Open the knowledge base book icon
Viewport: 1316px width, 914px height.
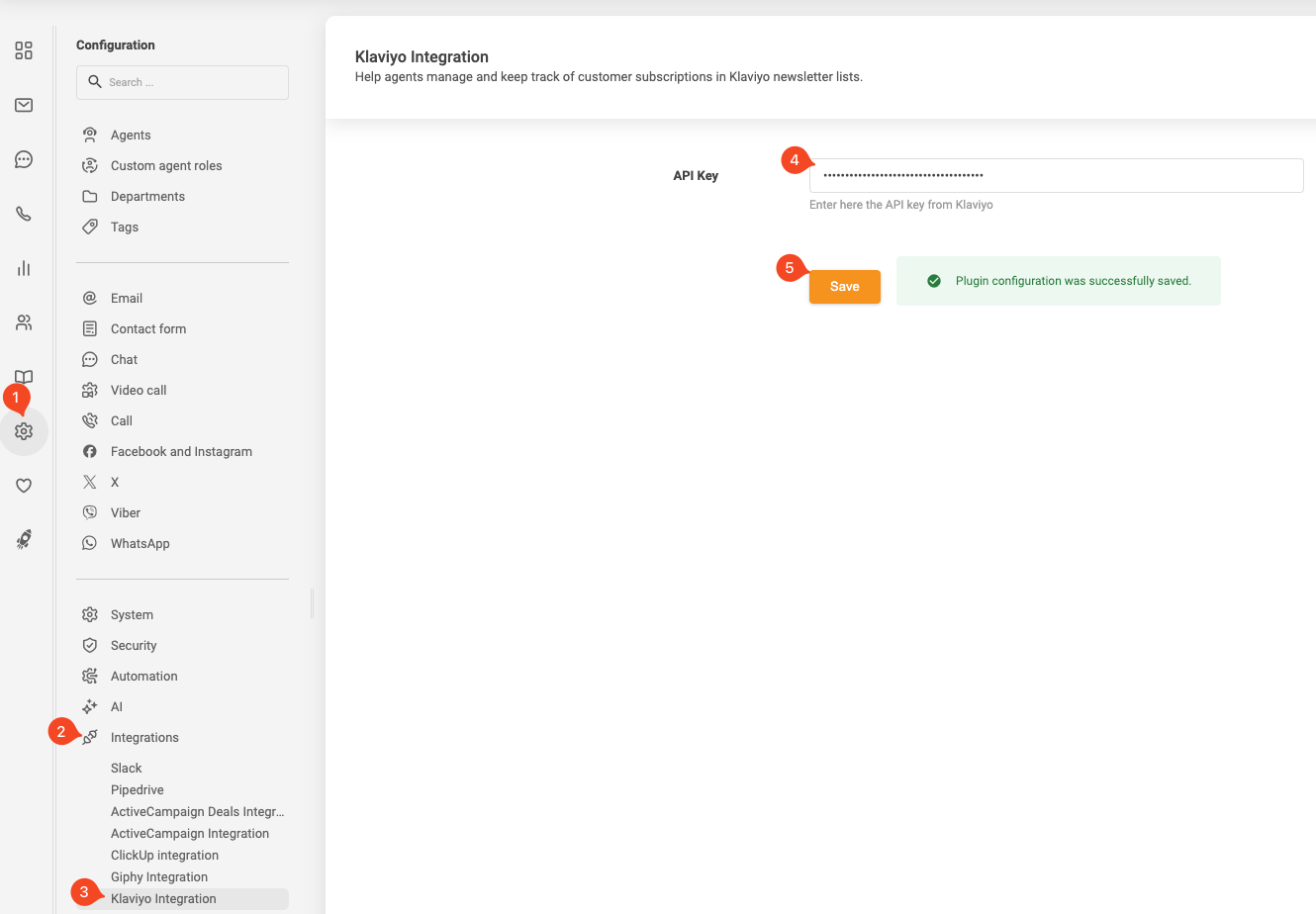coord(24,377)
